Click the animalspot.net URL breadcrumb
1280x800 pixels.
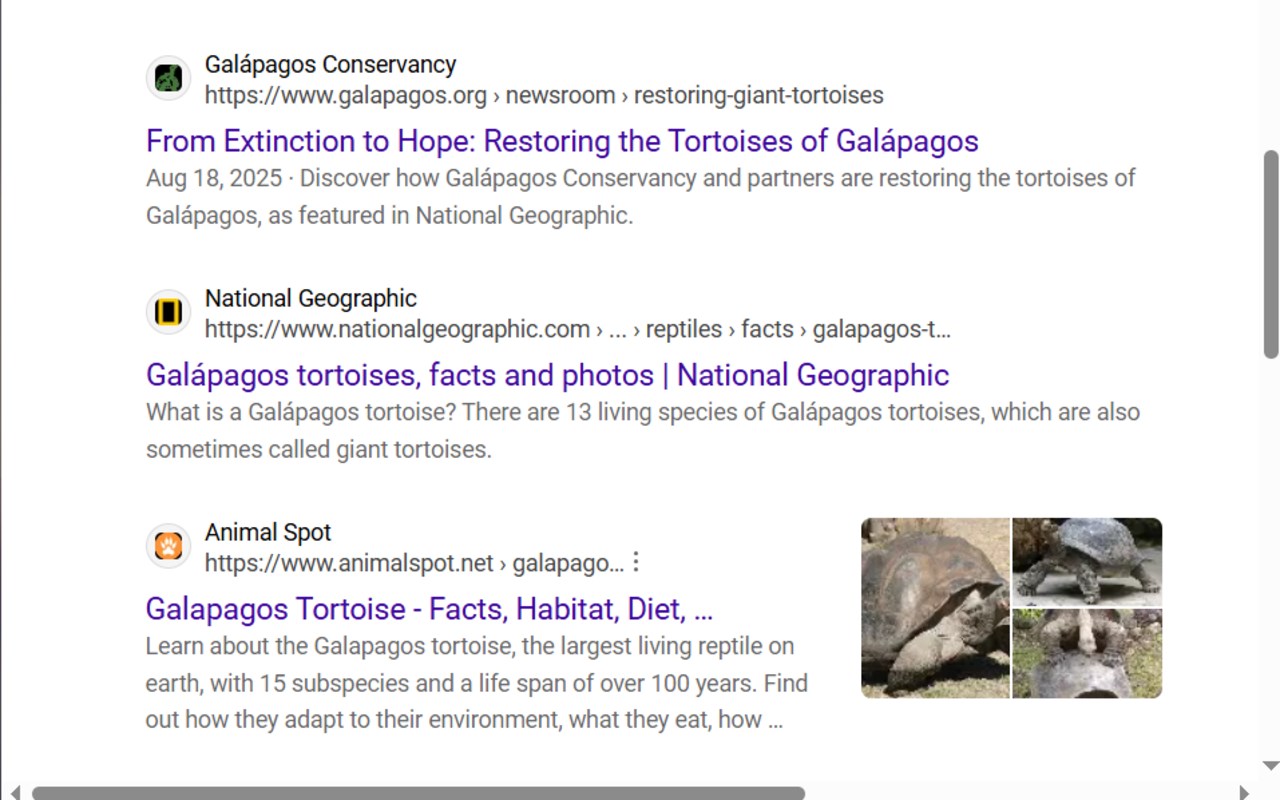(413, 564)
